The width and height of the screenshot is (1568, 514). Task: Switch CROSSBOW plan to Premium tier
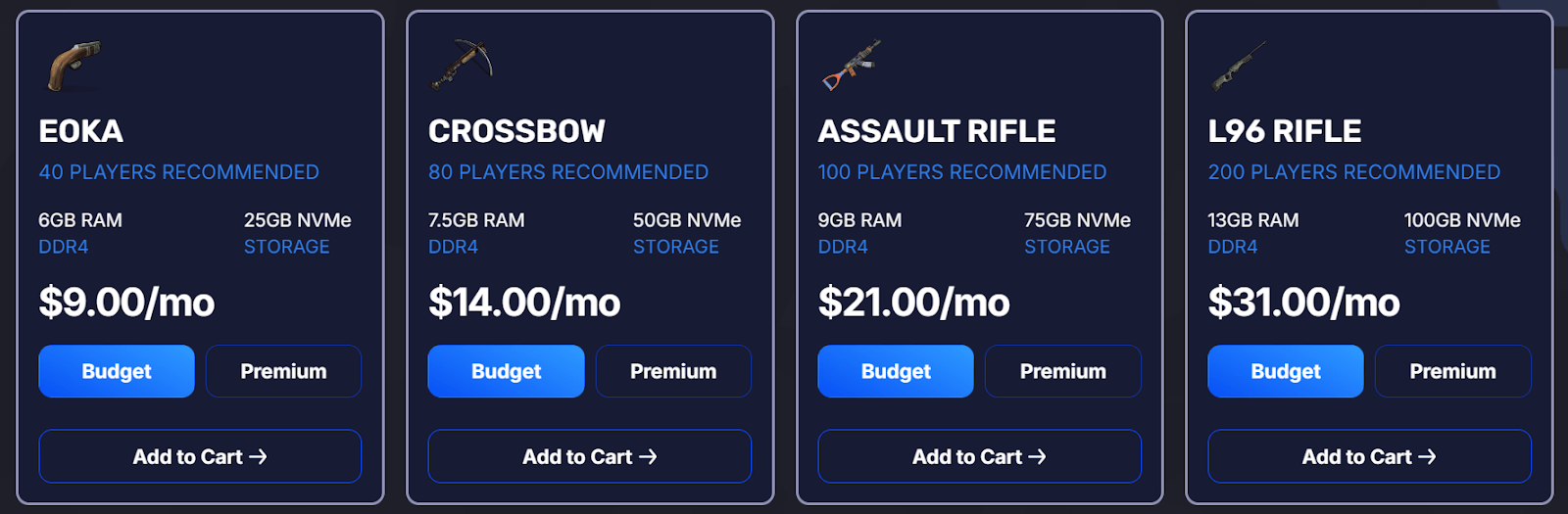[673, 371]
